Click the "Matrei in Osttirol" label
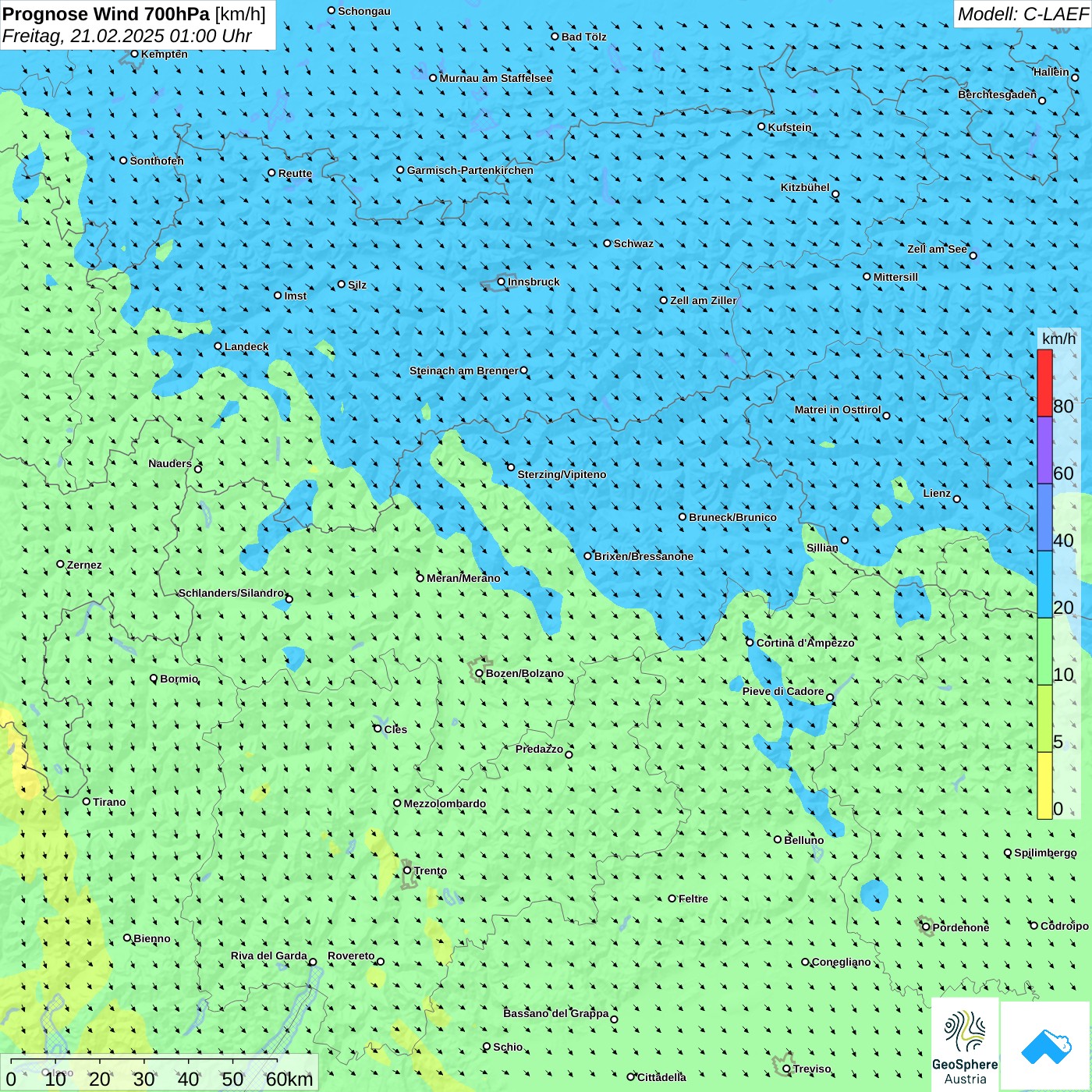1092x1092 pixels. click(838, 409)
